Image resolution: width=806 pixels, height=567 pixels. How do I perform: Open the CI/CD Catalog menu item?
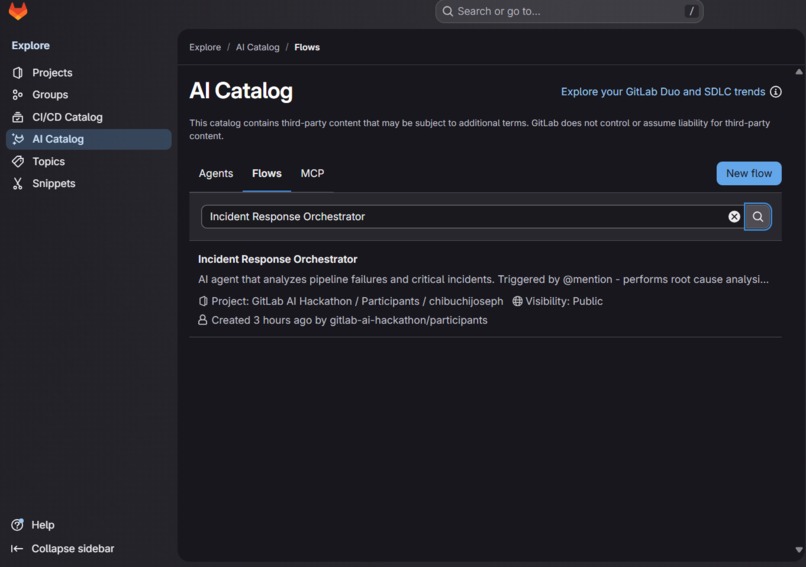pyautogui.click(x=88, y=117)
